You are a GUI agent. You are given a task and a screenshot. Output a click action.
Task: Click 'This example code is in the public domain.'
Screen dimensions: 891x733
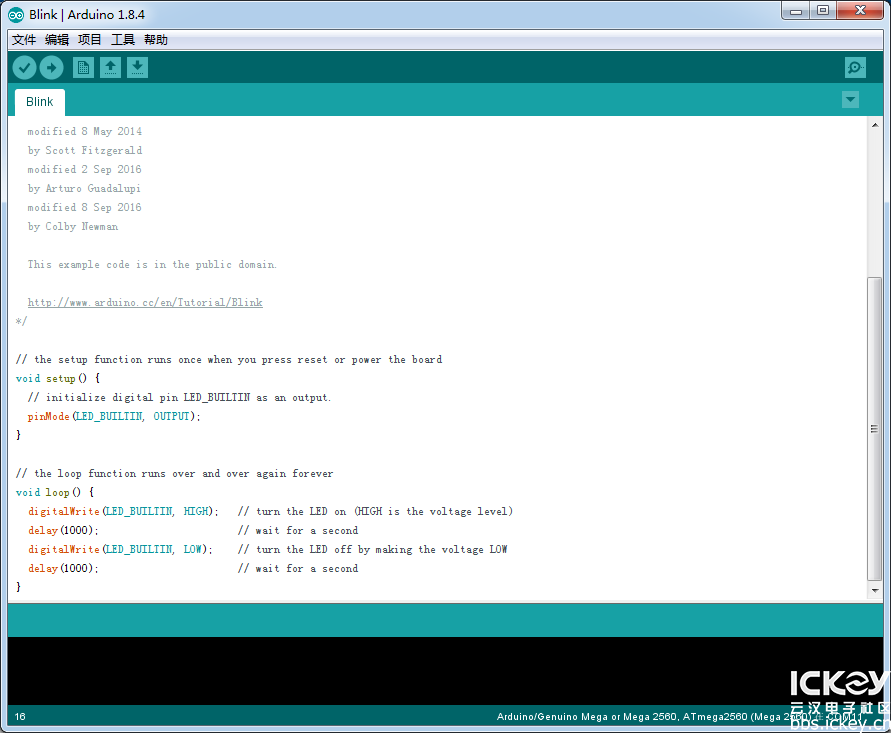pyautogui.click(x=152, y=265)
